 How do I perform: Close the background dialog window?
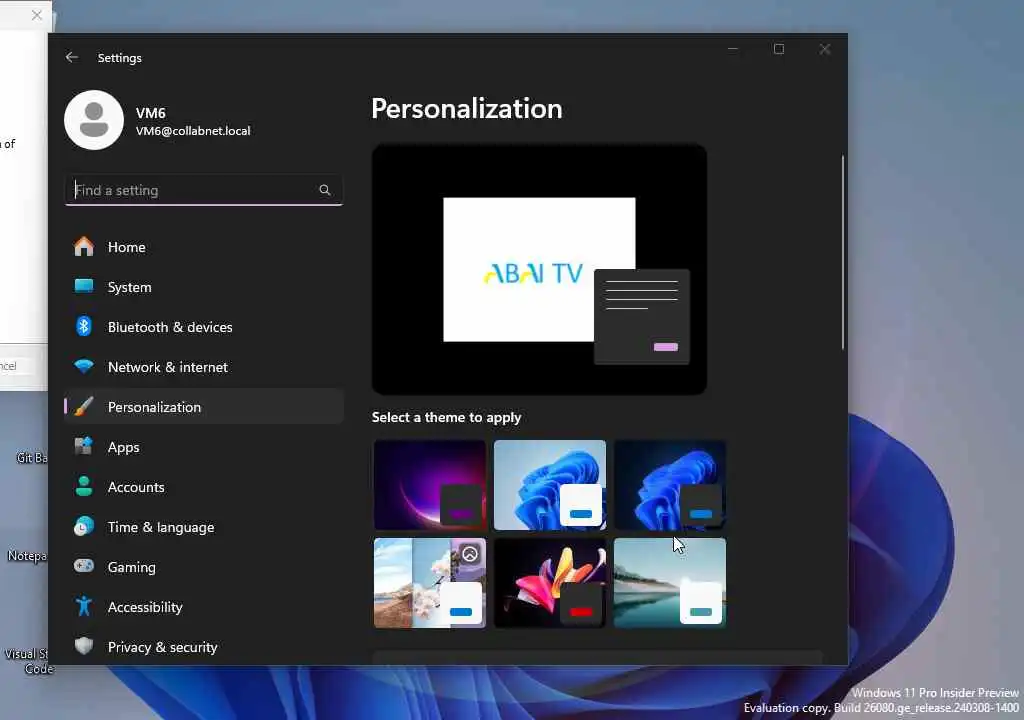pyautogui.click(x=37, y=15)
